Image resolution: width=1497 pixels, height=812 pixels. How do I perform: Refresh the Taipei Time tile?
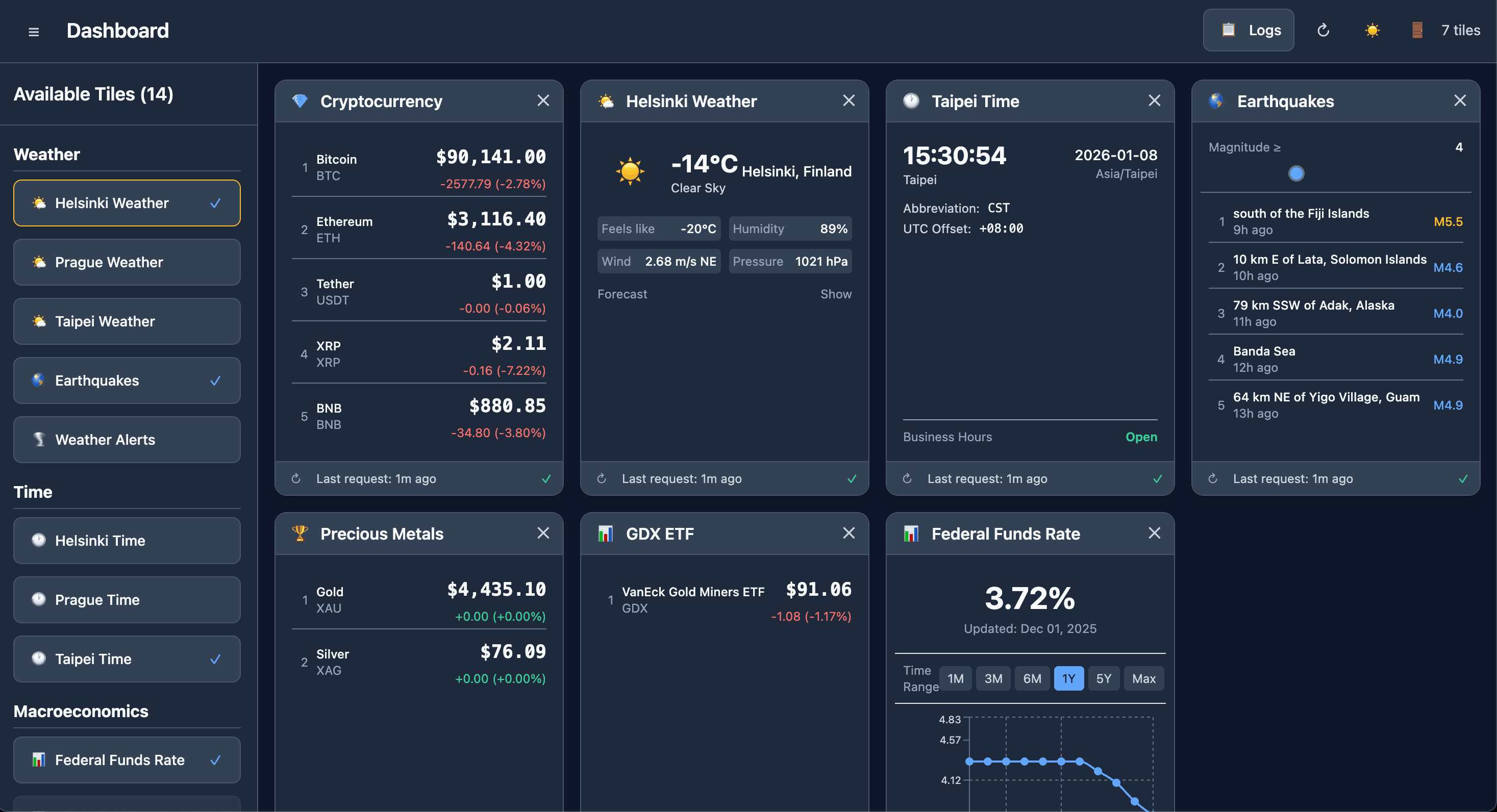pyautogui.click(x=907, y=478)
